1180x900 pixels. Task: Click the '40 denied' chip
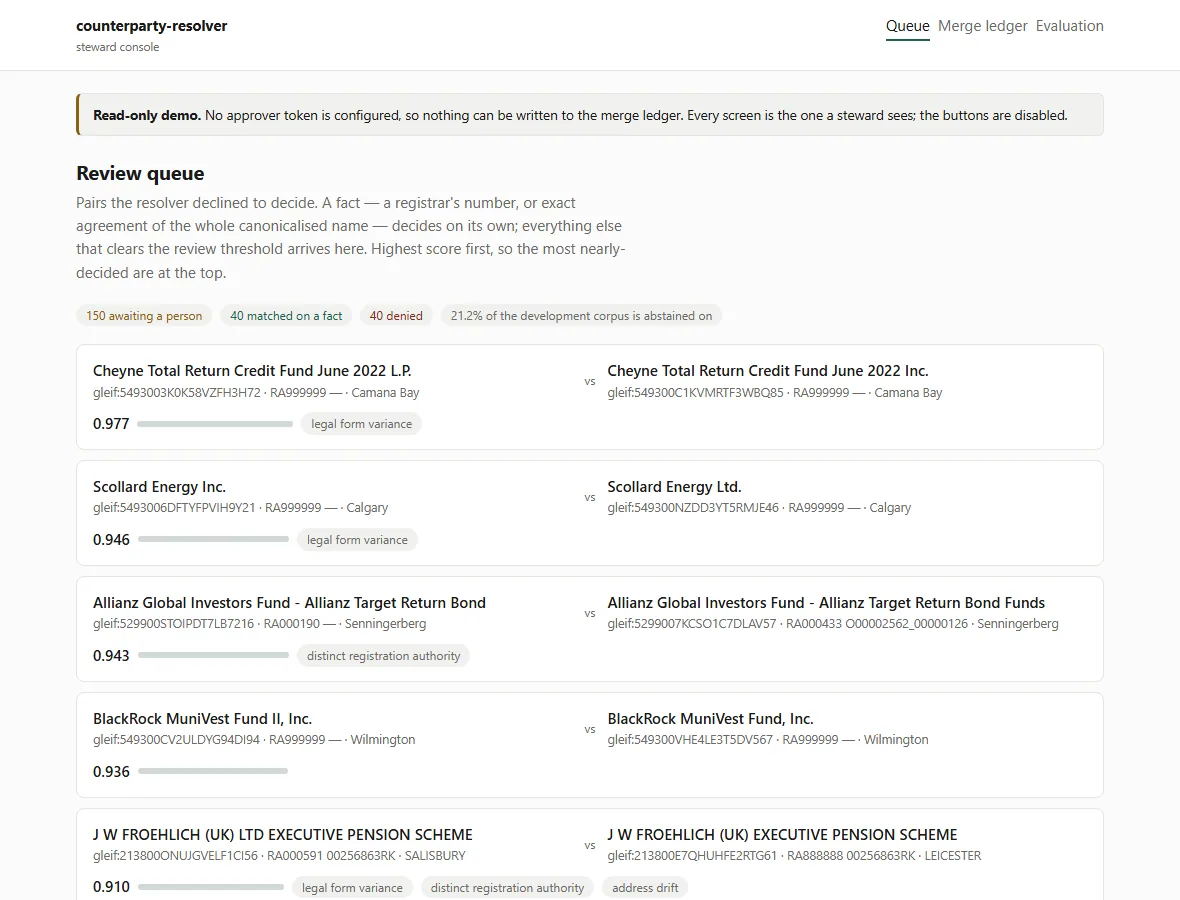(396, 316)
